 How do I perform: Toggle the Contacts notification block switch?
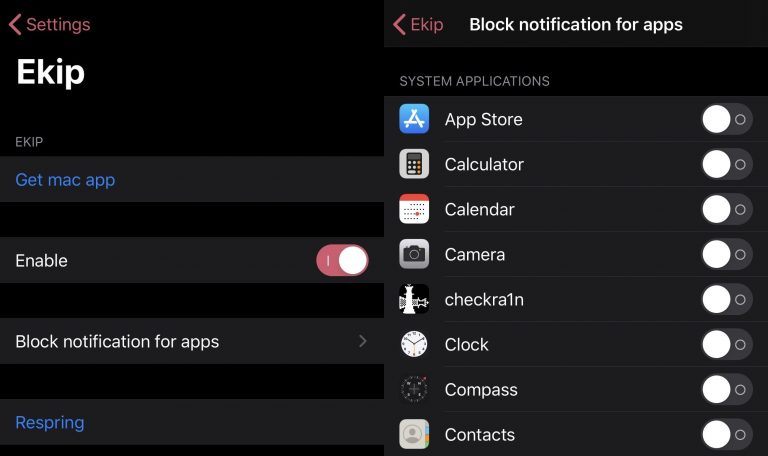pyautogui.click(x=727, y=434)
